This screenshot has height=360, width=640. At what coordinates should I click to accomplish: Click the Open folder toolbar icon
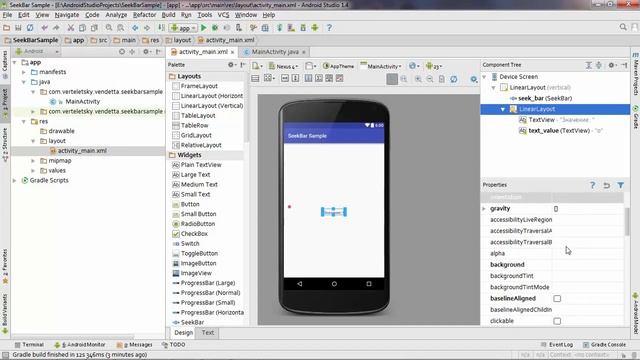point(6,28)
